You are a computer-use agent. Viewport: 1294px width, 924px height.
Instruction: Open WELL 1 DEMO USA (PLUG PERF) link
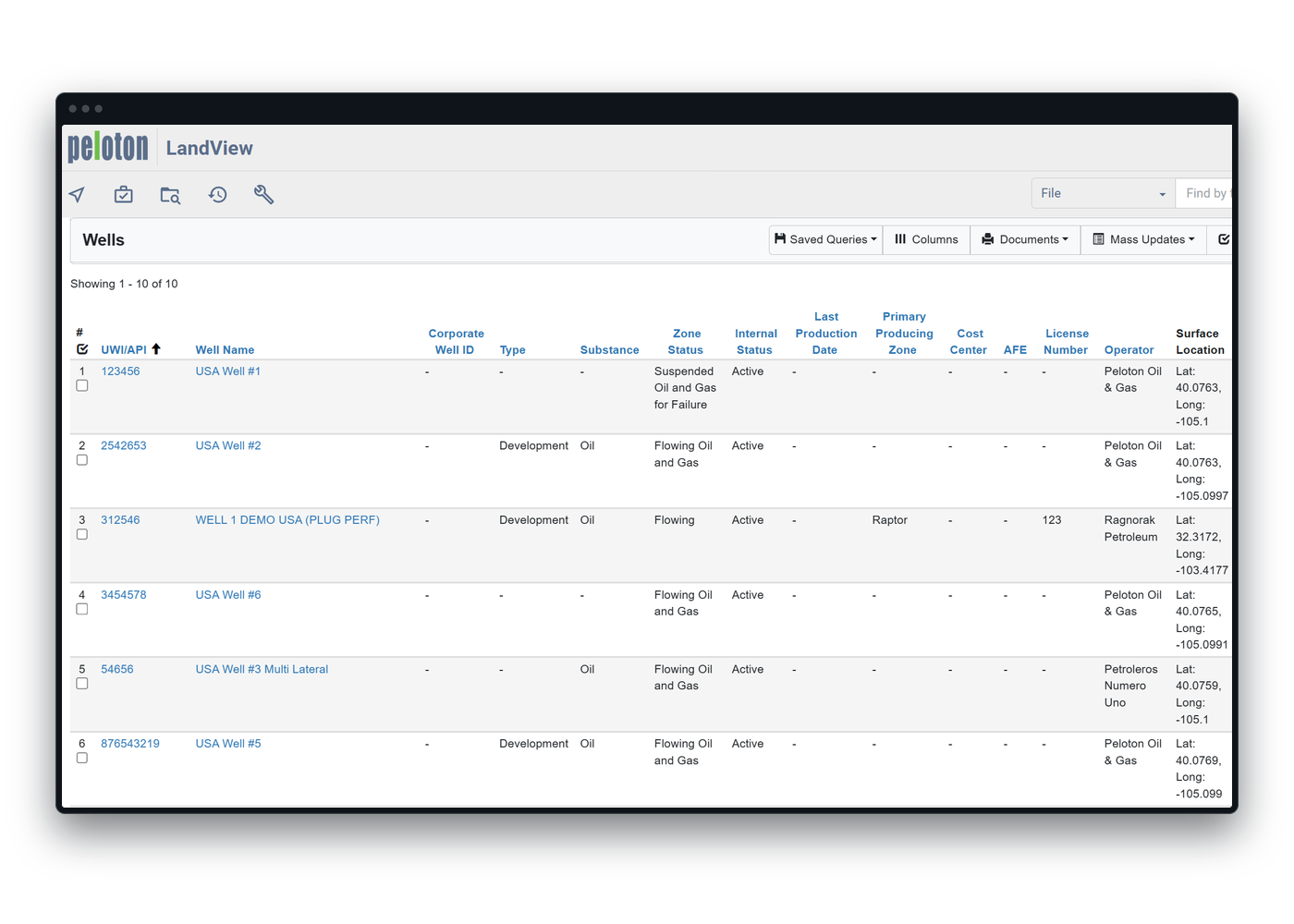pos(287,520)
